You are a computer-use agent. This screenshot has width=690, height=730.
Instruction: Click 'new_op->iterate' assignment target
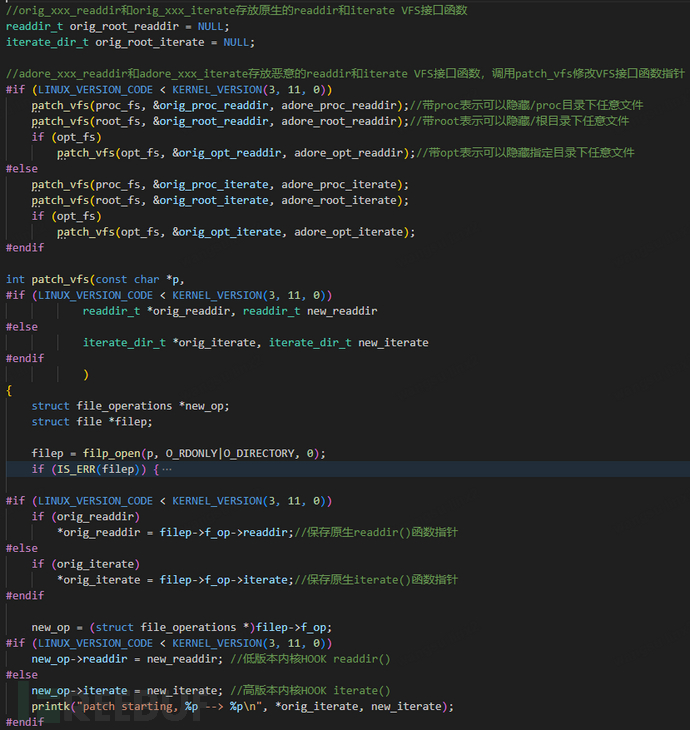(x=78, y=690)
